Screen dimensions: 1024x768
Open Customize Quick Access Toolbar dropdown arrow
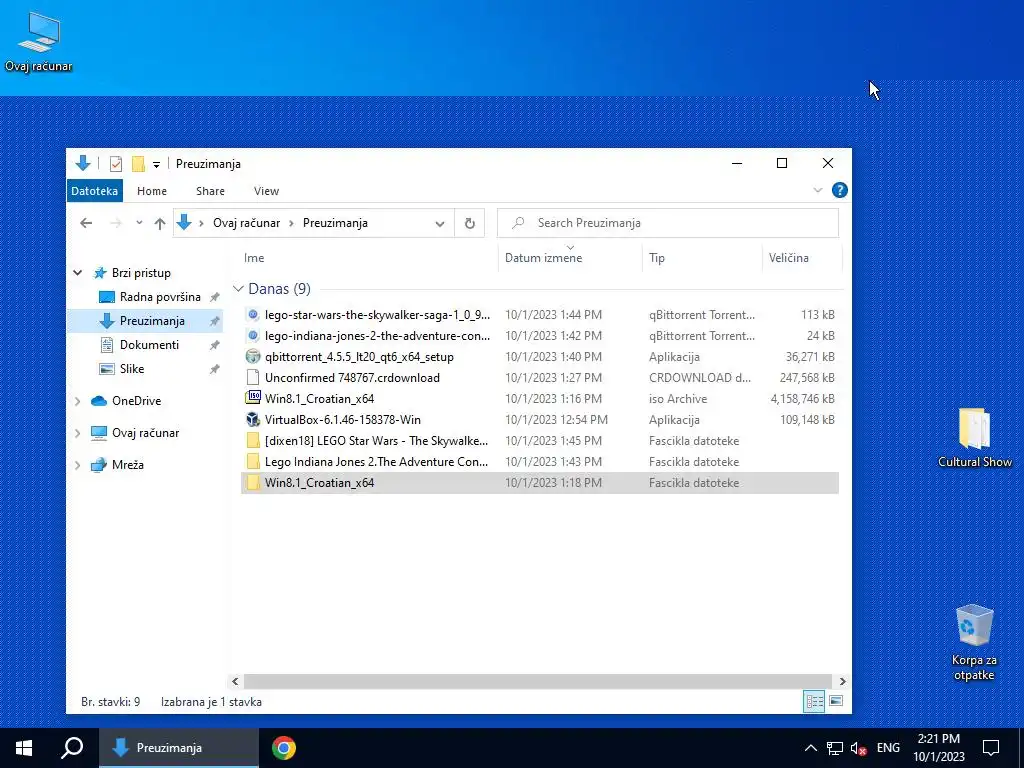tap(156, 165)
